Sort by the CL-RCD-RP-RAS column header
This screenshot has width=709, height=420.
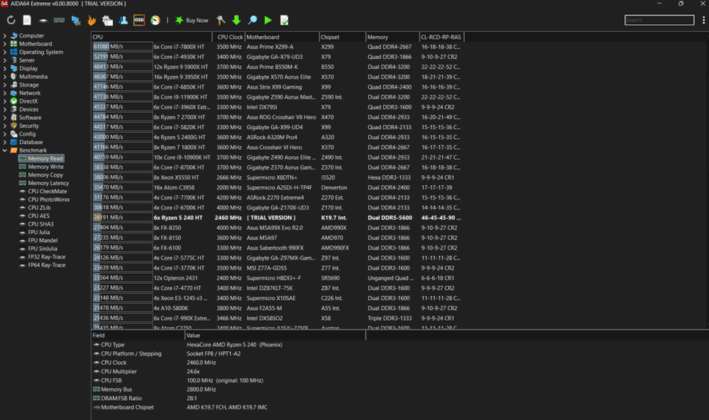pyautogui.click(x=441, y=37)
